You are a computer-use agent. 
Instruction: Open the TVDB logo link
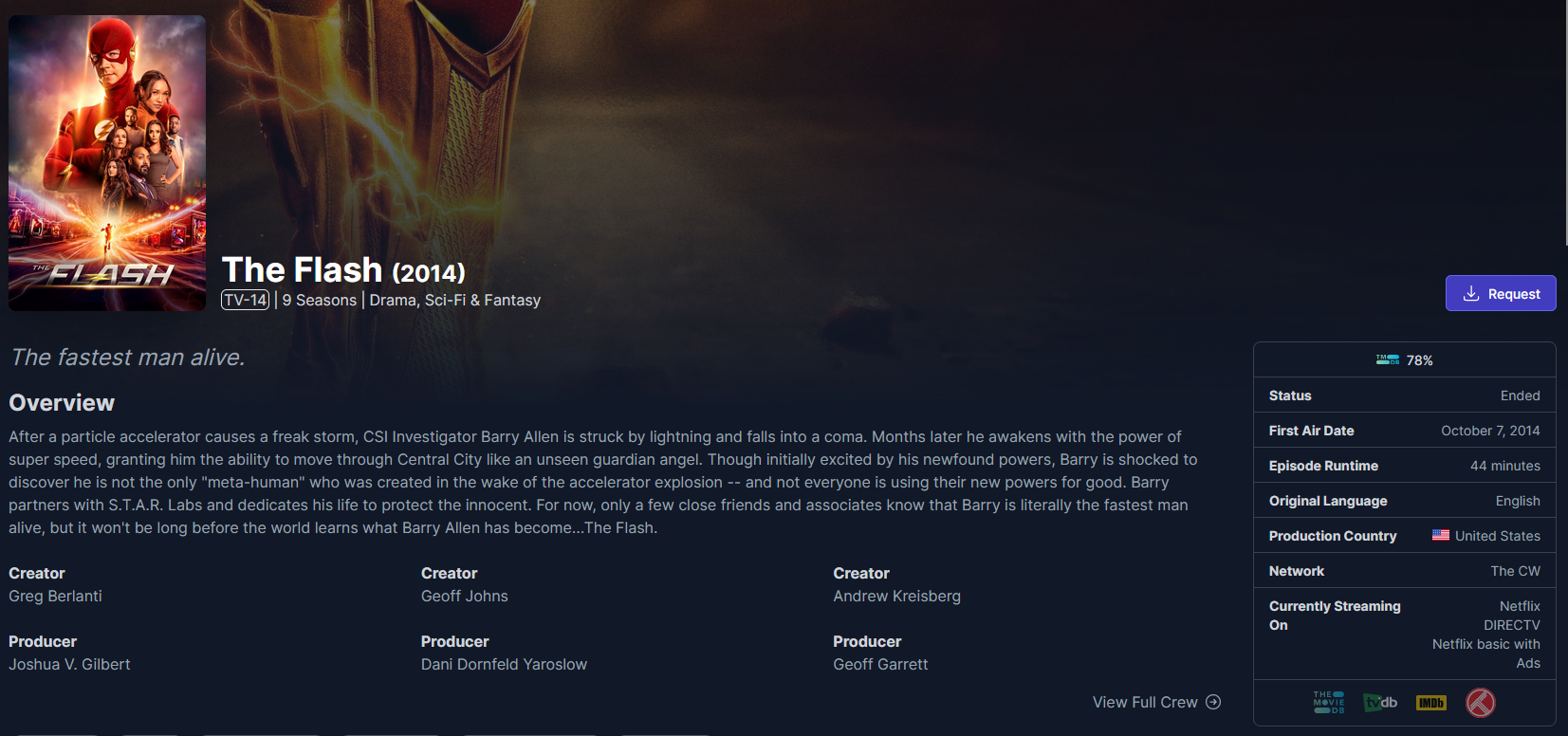tap(1380, 703)
